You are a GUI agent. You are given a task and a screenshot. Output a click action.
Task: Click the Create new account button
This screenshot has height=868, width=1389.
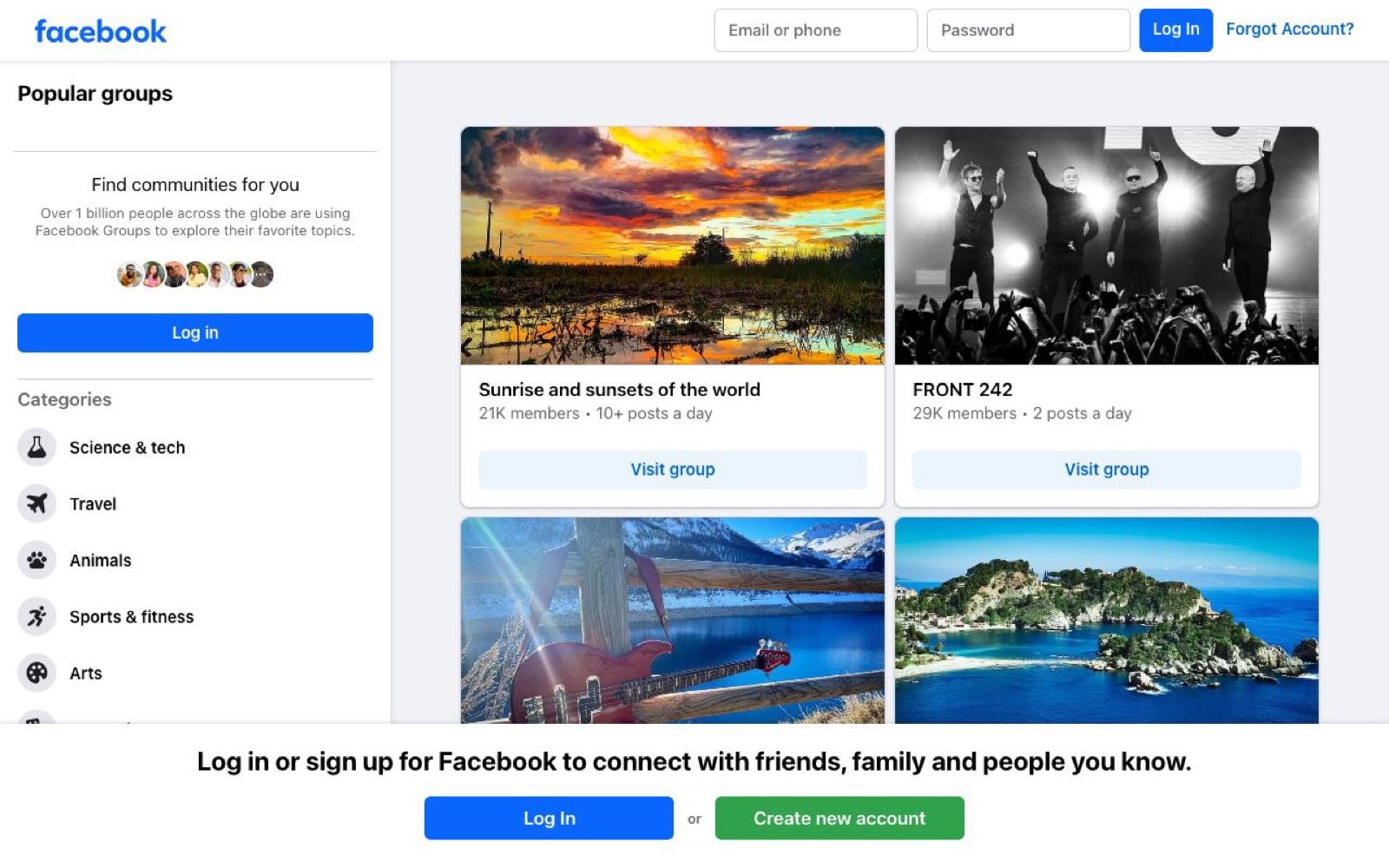[x=839, y=818]
